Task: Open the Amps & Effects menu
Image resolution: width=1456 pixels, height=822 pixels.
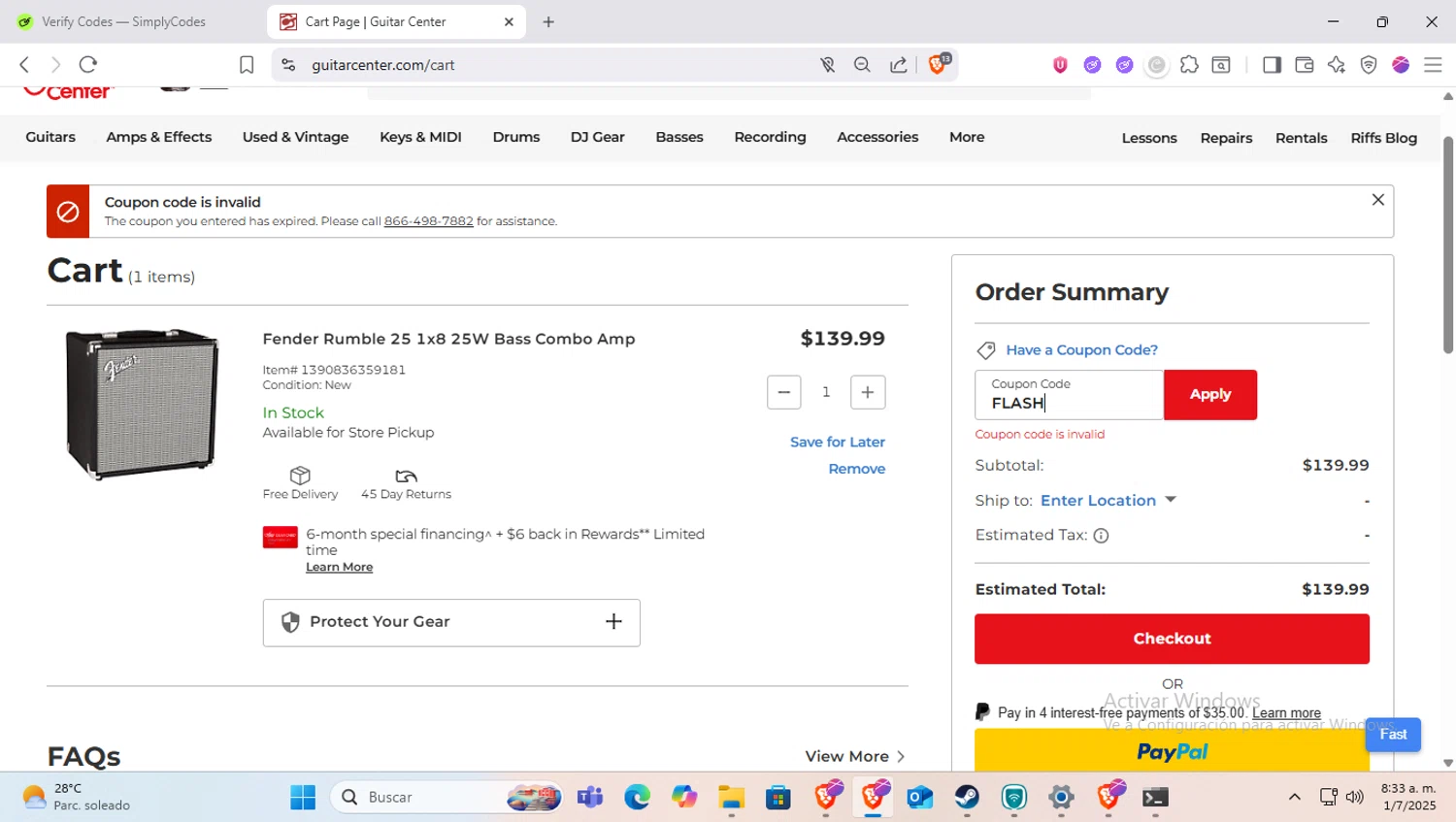Action: point(159,137)
